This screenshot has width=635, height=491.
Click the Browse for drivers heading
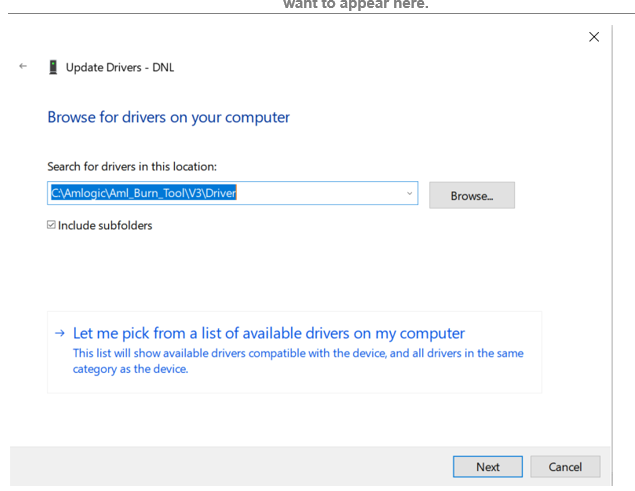(168, 117)
